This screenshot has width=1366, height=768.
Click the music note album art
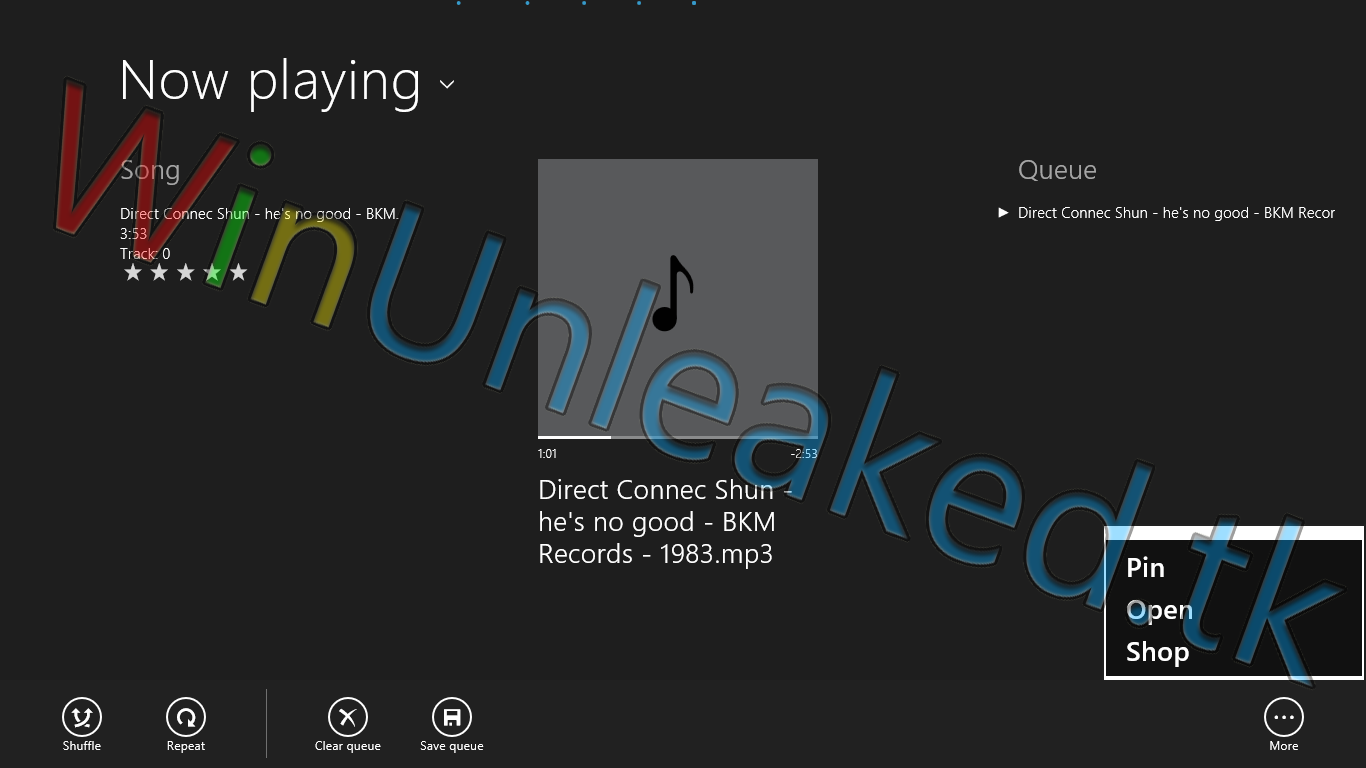677,297
